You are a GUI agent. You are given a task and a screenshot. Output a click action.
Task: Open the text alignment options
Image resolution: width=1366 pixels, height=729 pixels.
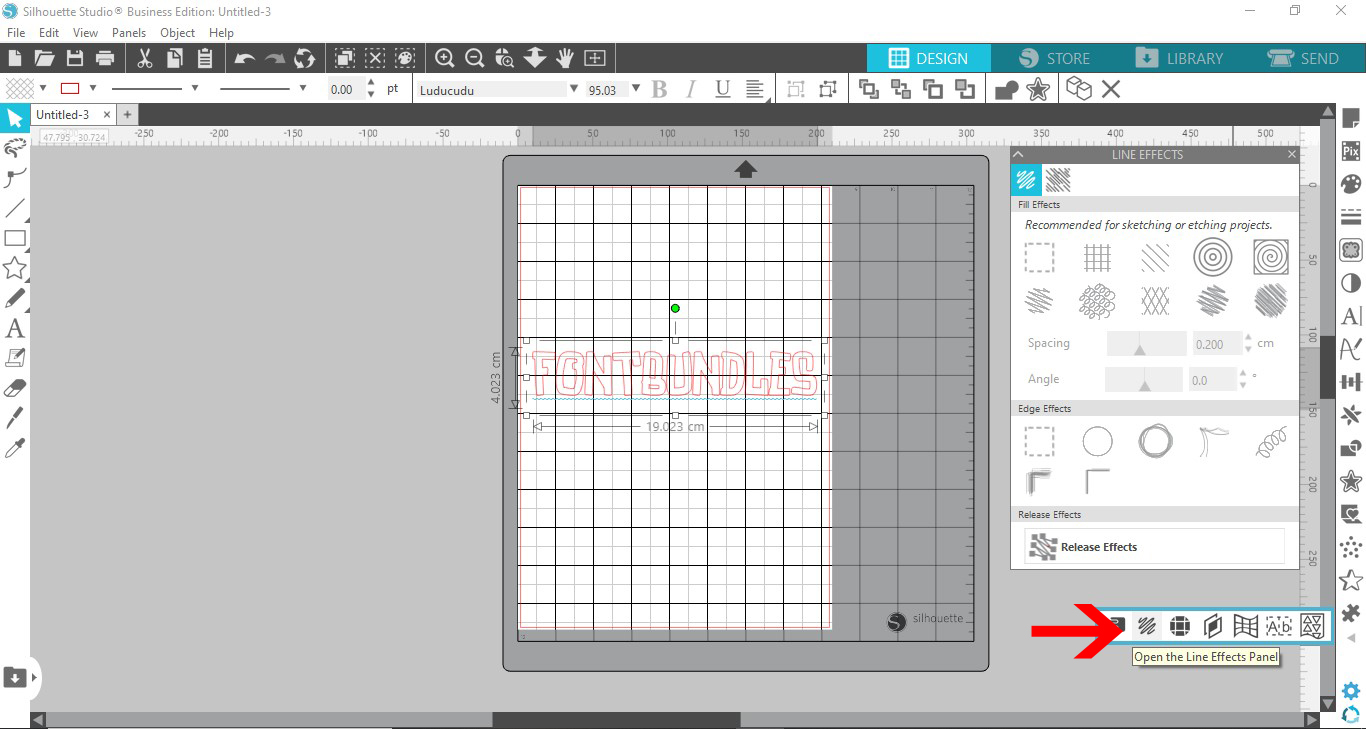[x=757, y=90]
